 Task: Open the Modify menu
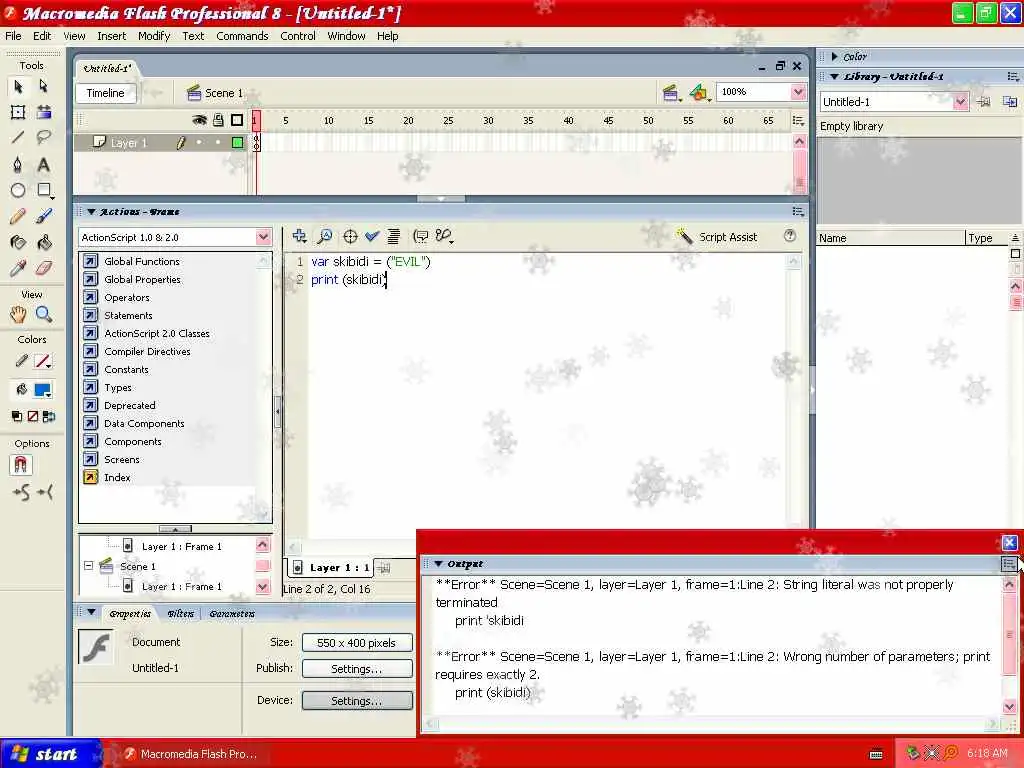(153, 36)
